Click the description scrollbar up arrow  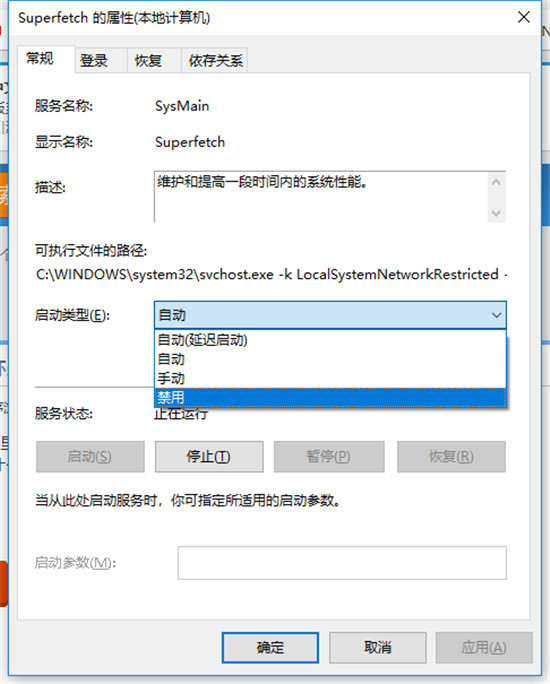point(496,182)
